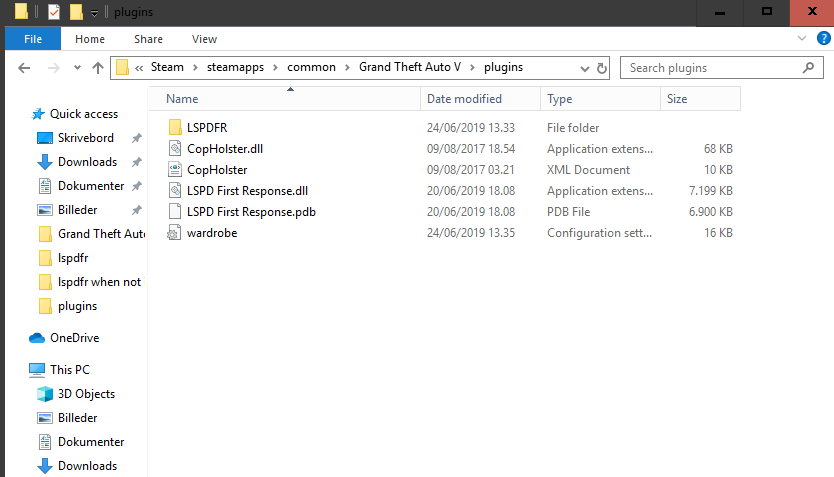Select the file name CopHolster.dll
Viewport: 834px width, 477px height.
225,148
